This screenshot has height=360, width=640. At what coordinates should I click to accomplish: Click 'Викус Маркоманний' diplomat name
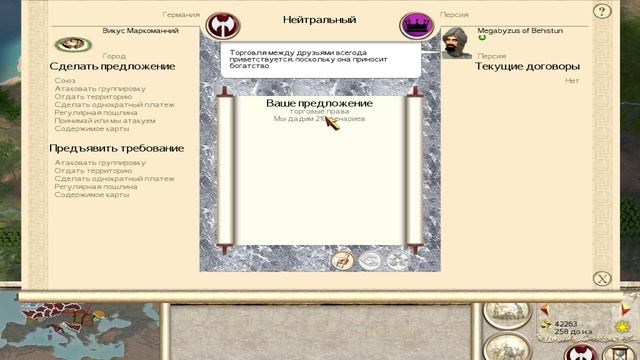point(140,31)
